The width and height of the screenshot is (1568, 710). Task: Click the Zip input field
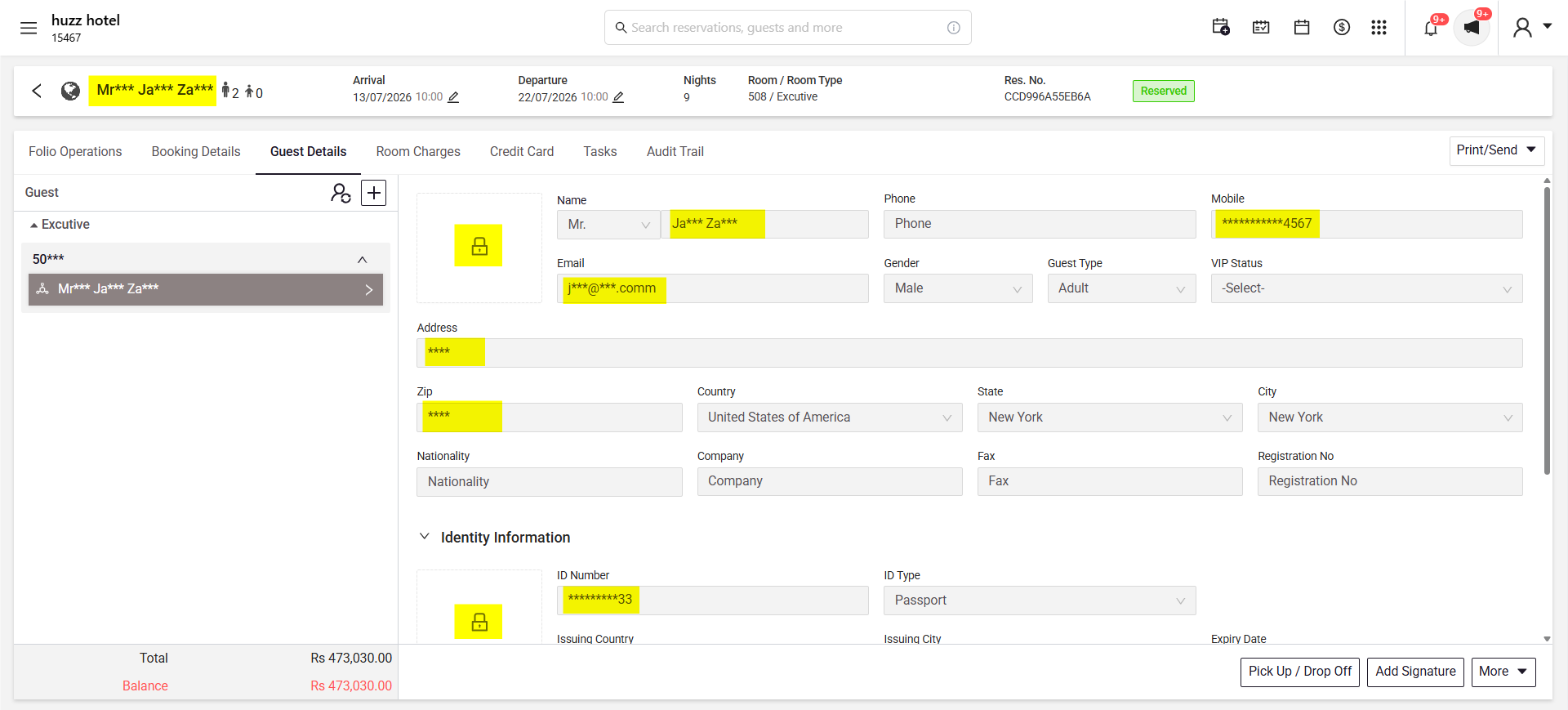click(550, 418)
